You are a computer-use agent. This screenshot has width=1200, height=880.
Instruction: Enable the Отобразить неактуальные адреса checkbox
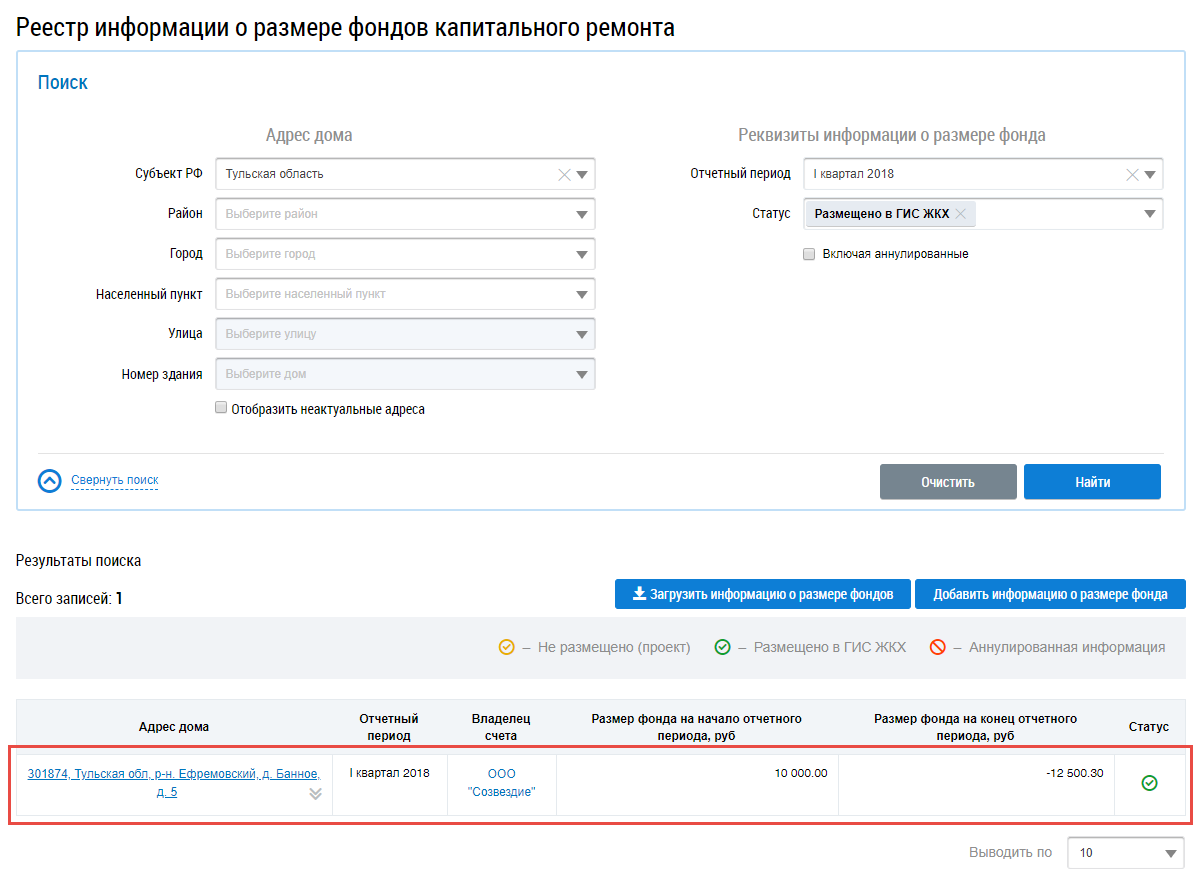221,408
